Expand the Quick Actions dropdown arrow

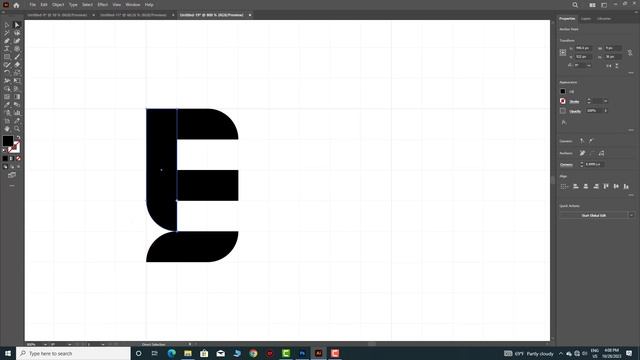pyautogui.click(x=631, y=215)
